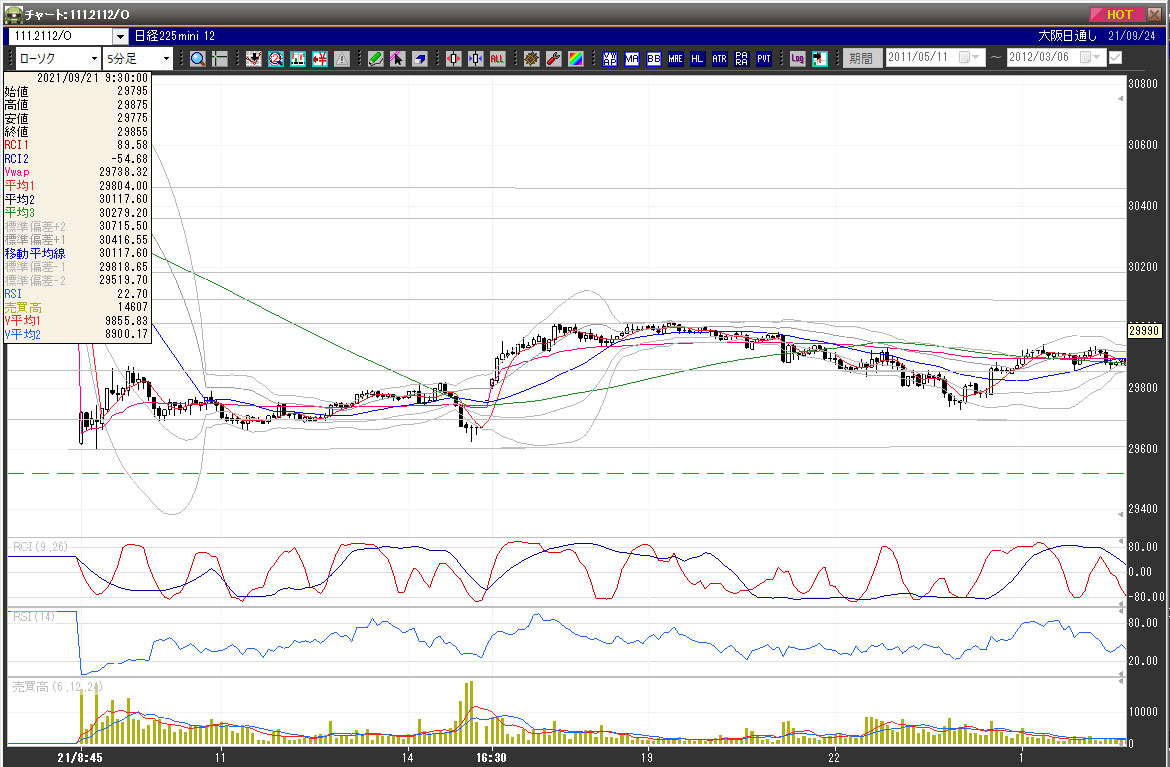Click the 16:30 time axis marker
Image resolution: width=1170 pixels, height=767 pixels.
pos(491,757)
